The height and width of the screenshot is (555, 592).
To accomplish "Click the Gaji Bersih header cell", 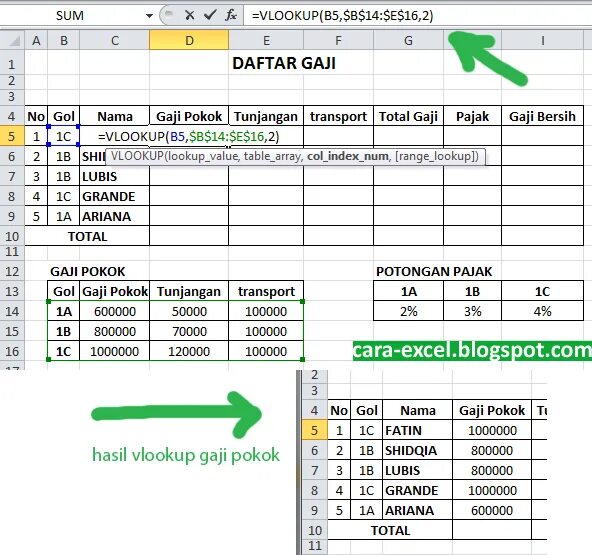I will tap(542, 116).
